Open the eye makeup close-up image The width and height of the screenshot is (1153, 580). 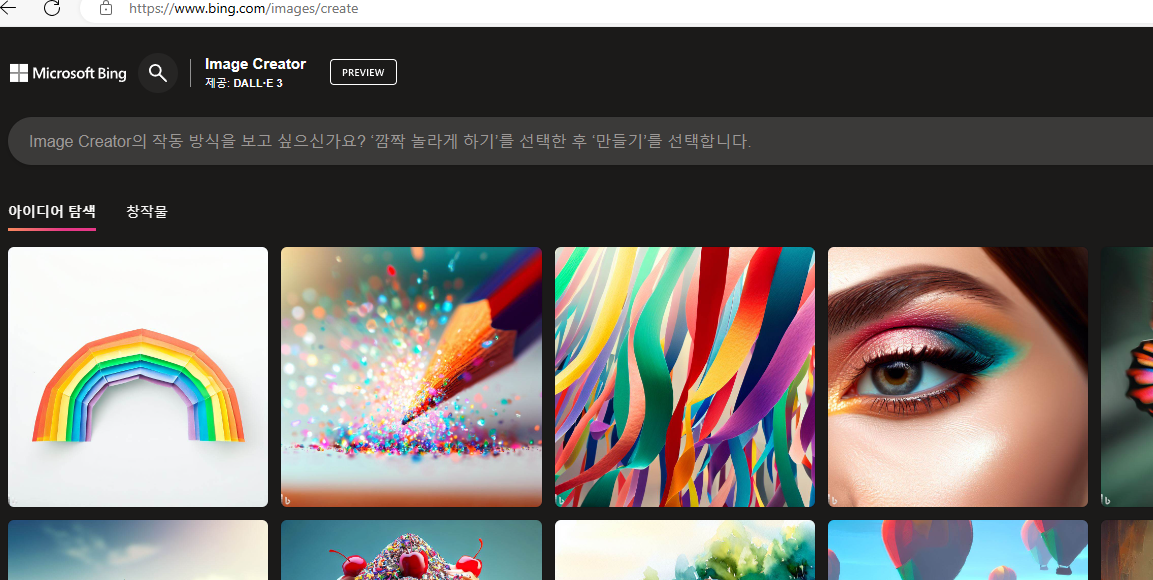pyautogui.click(x=958, y=377)
